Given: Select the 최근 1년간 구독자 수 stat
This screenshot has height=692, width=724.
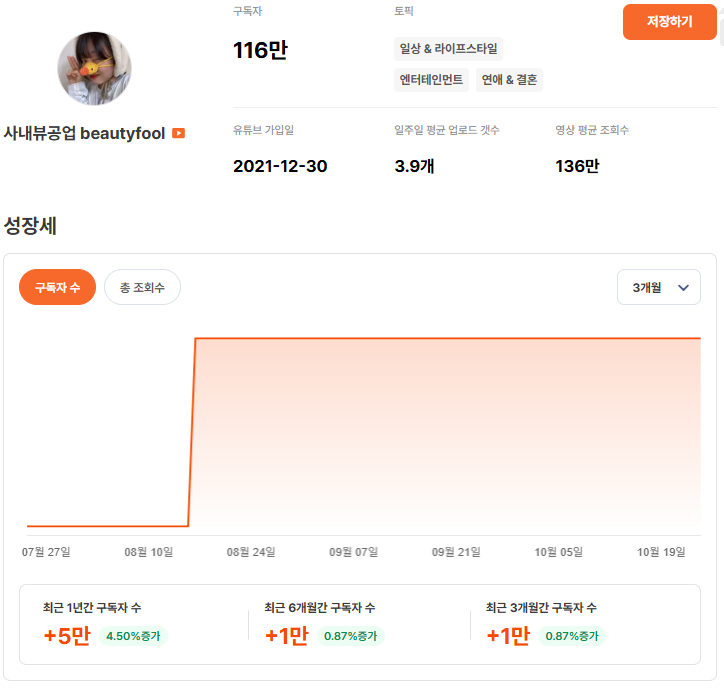Looking at the screenshot, I should pyautogui.click(x=92, y=608).
